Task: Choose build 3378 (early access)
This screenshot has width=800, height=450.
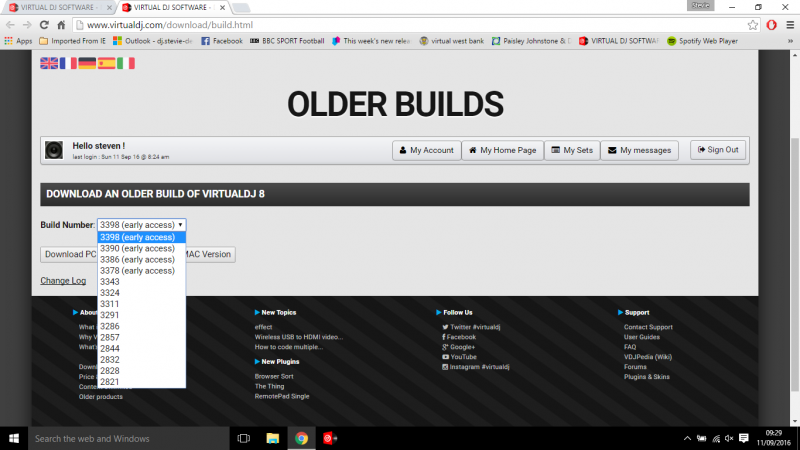Action: click(x=142, y=271)
